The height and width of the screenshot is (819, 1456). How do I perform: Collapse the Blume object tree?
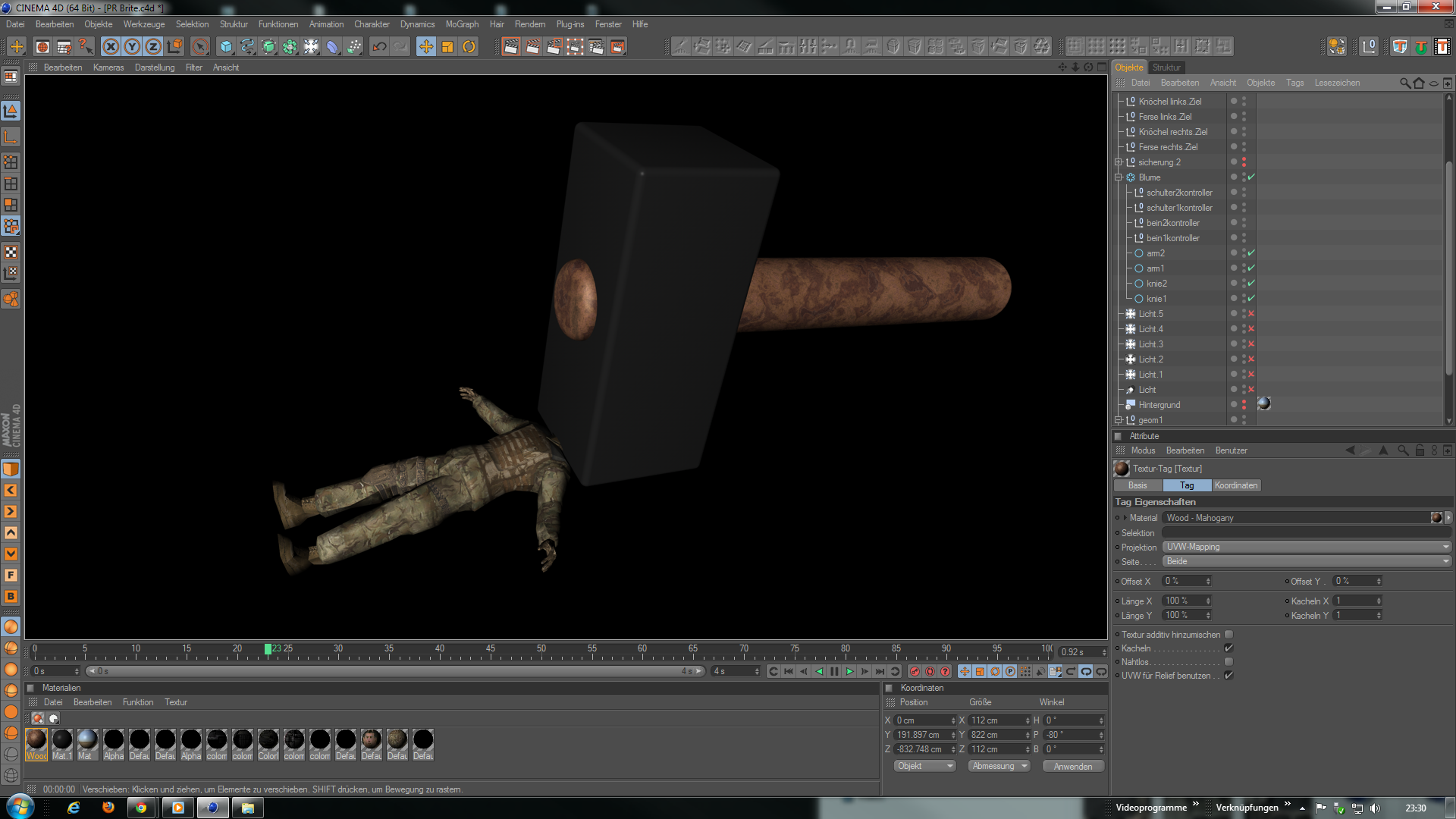(1119, 177)
